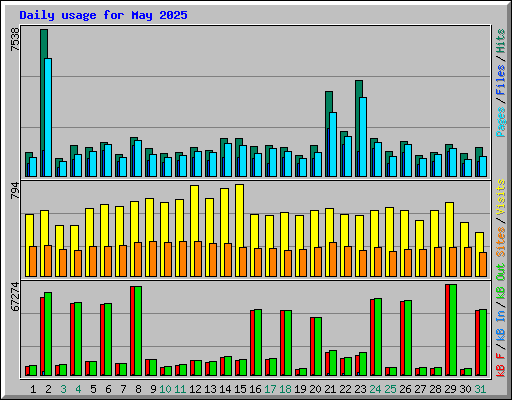The height and width of the screenshot is (400, 512).
Task: Click the 'kB F/kB In/kB Out' legend
Action: 500,320
